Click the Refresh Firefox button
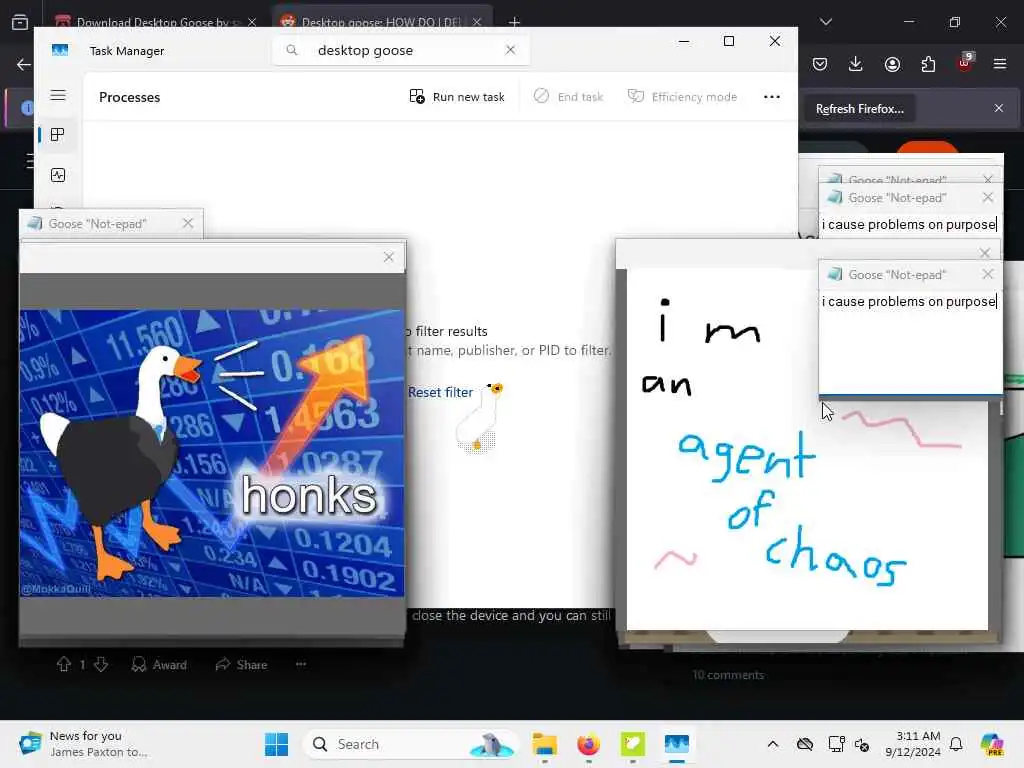Viewport: 1024px width, 768px height. 859,108
